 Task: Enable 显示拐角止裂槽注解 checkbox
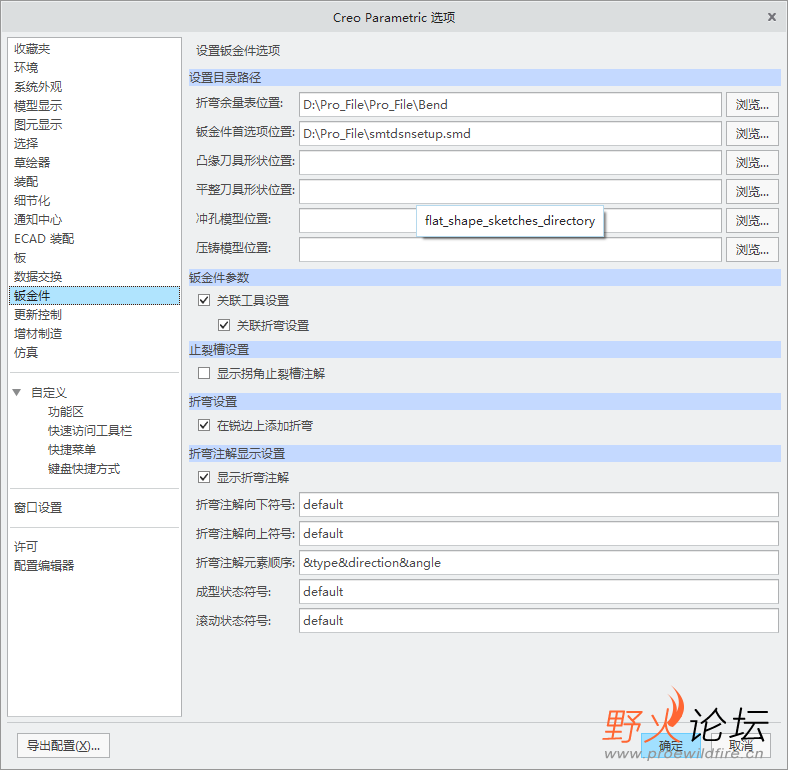pos(204,373)
